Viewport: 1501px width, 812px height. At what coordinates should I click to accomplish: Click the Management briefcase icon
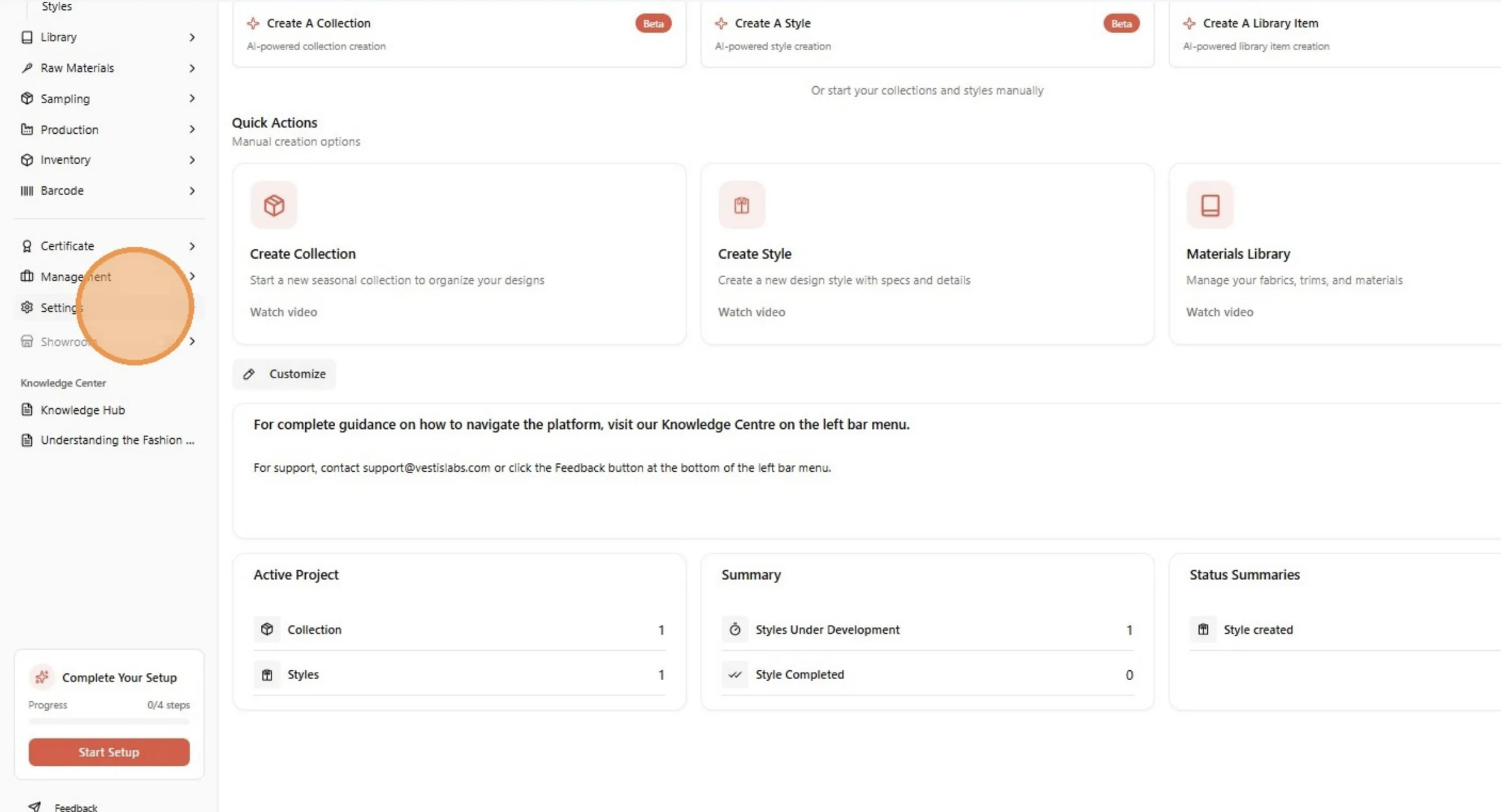tap(27, 276)
